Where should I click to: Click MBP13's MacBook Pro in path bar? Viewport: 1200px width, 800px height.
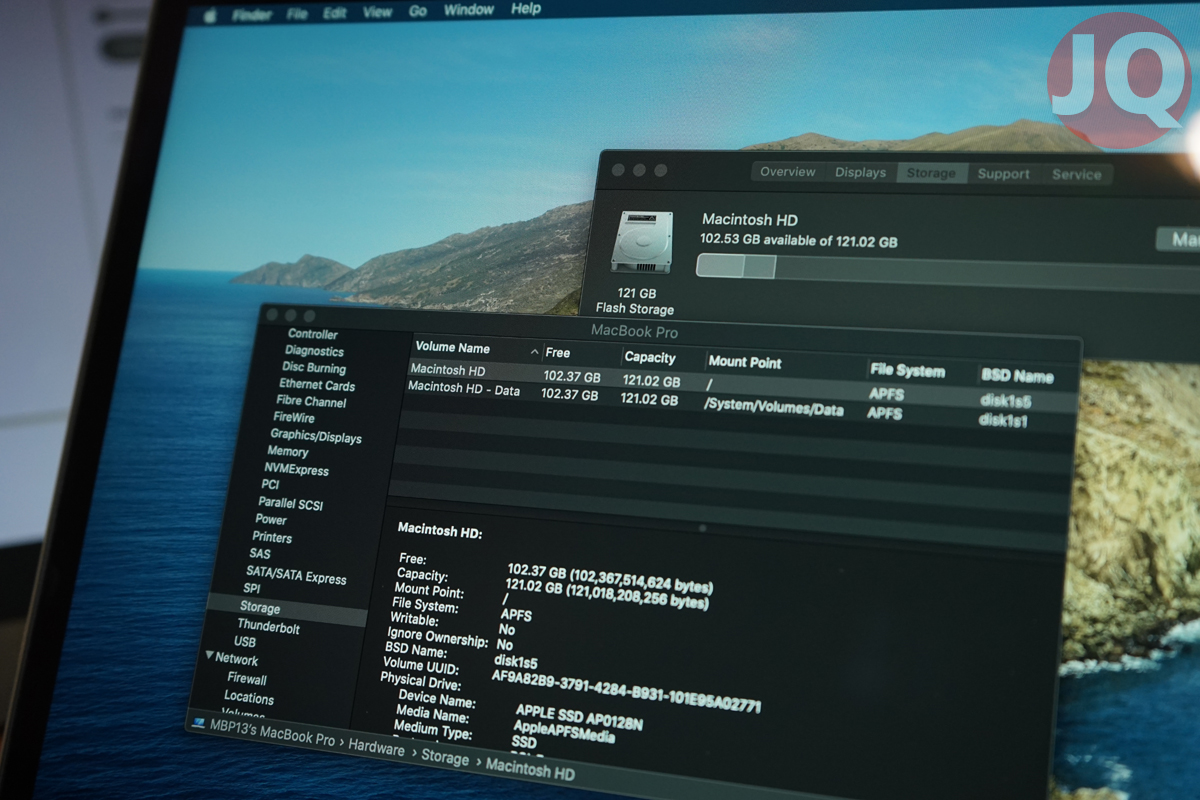coord(272,732)
